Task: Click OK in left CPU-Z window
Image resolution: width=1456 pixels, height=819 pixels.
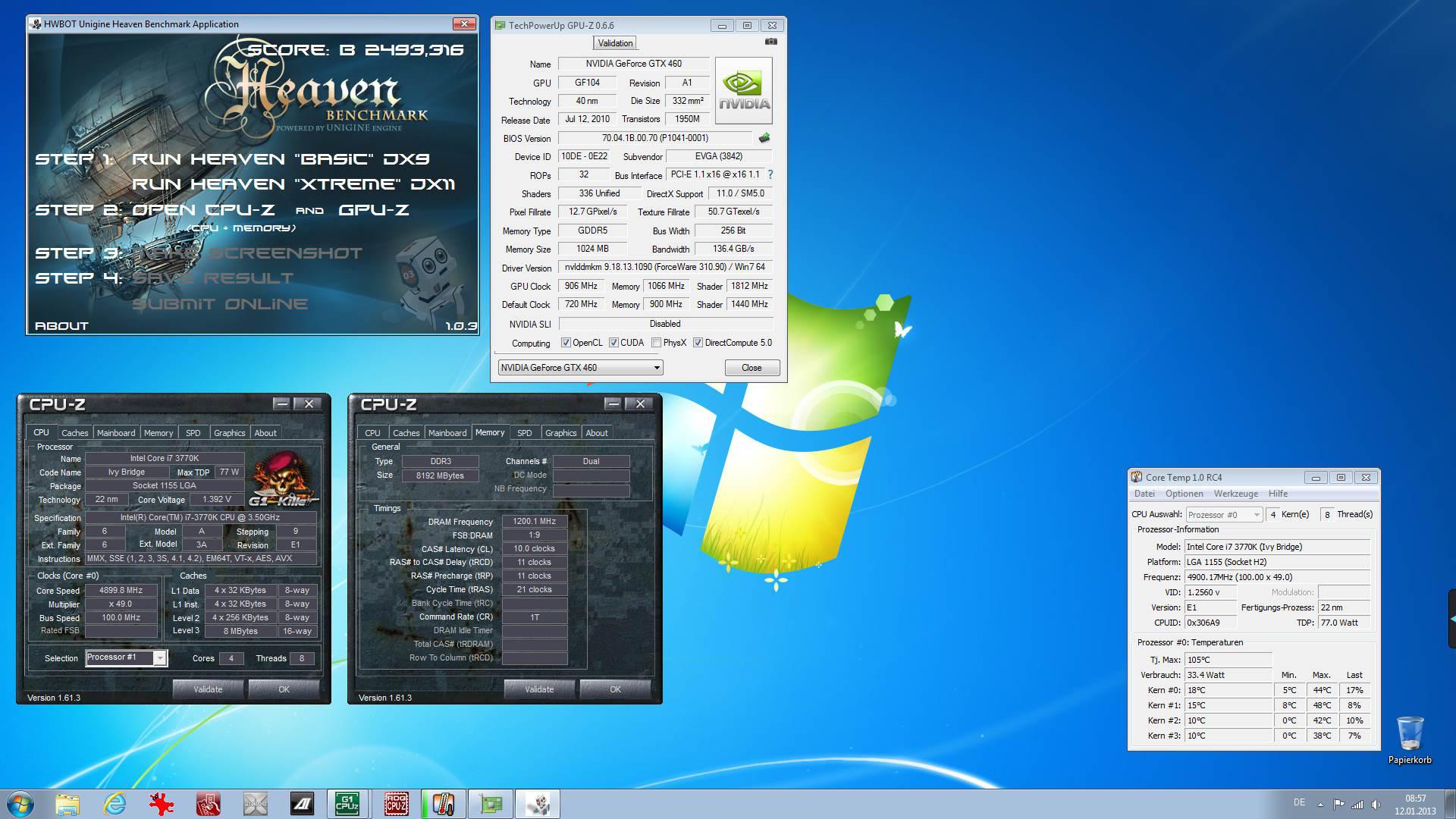Action: click(284, 689)
